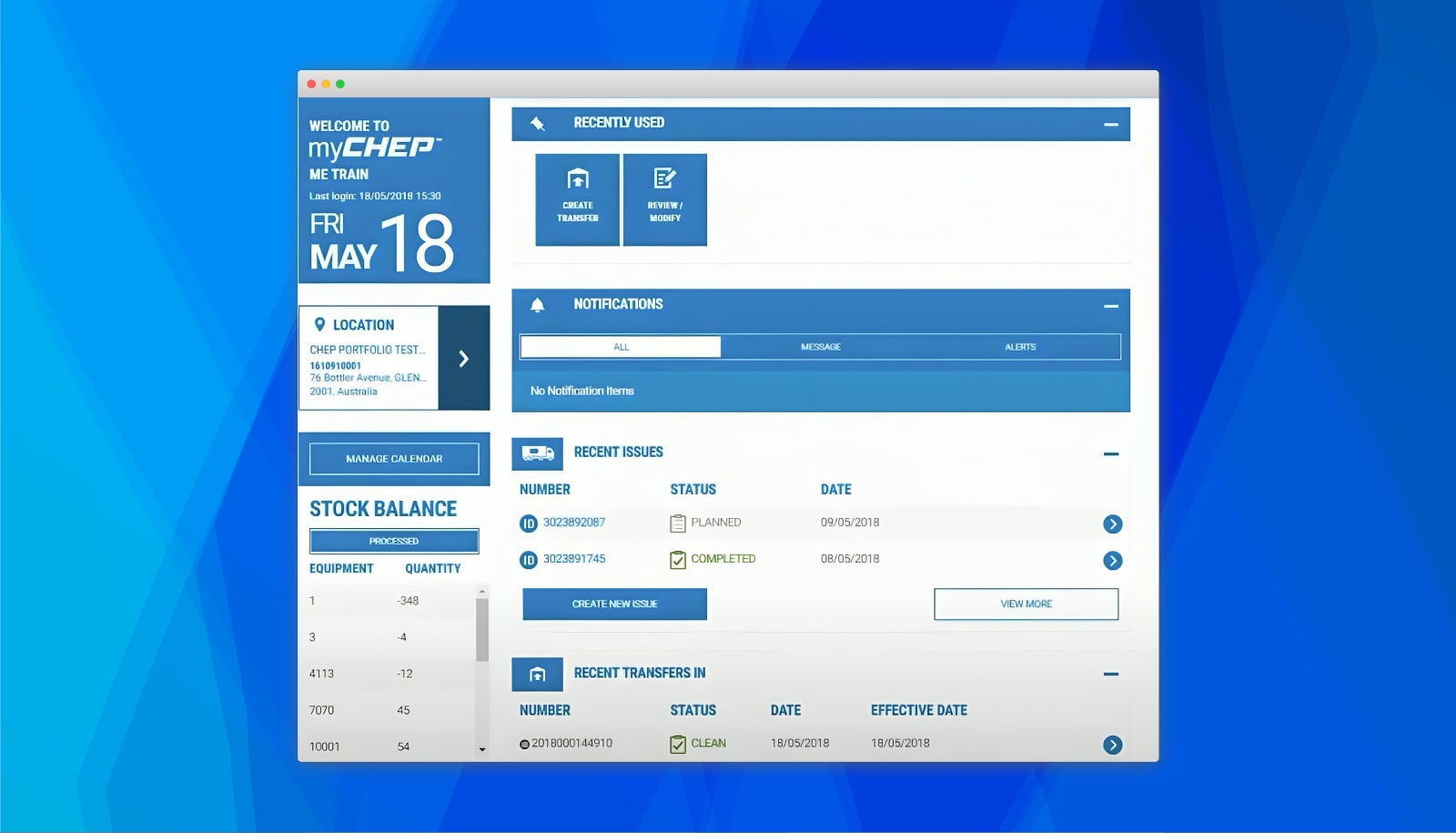This screenshot has height=833, width=1456.
Task: Click the myCHEP logo
Action: (375, 147)
